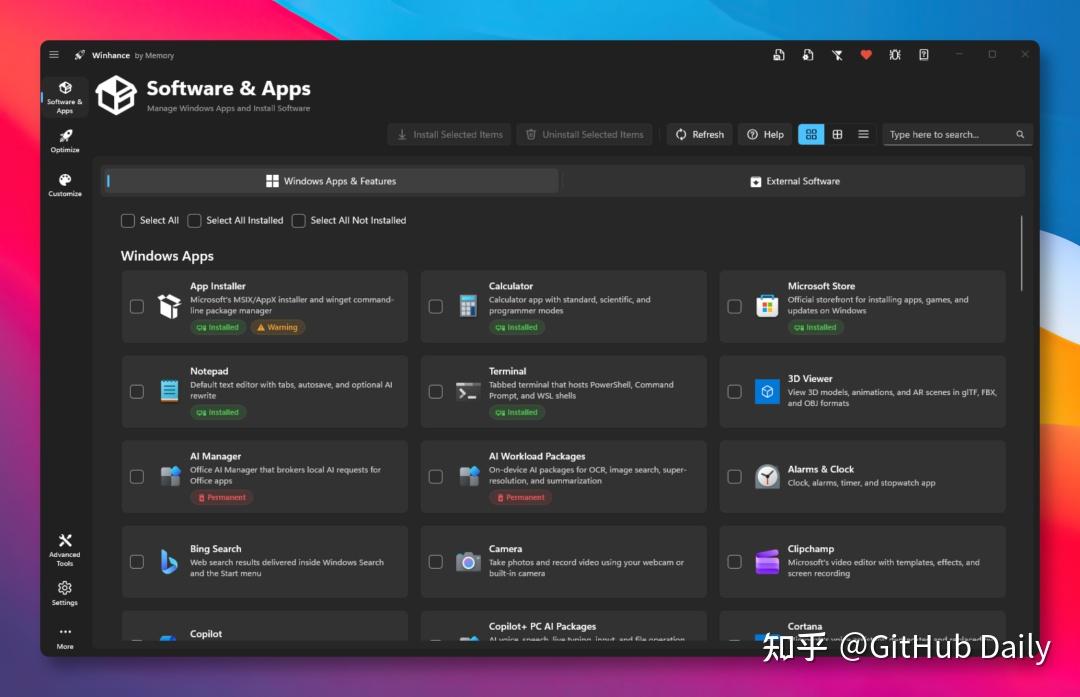The width and height of the screenshot is (1080, 697).
Task: Switch to list view layout
Action: (863, 134)
